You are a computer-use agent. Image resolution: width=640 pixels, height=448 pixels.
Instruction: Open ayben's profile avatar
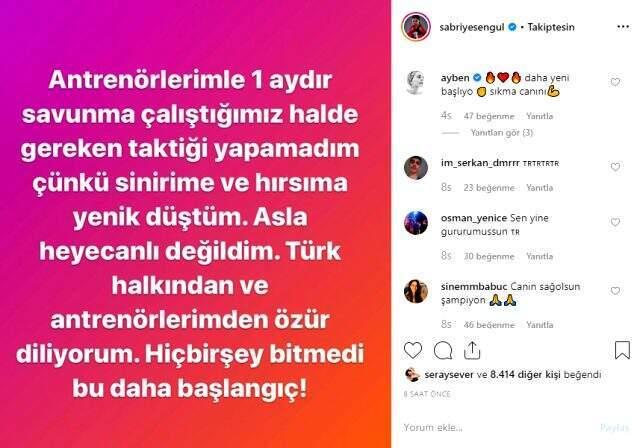pos(416,82)
